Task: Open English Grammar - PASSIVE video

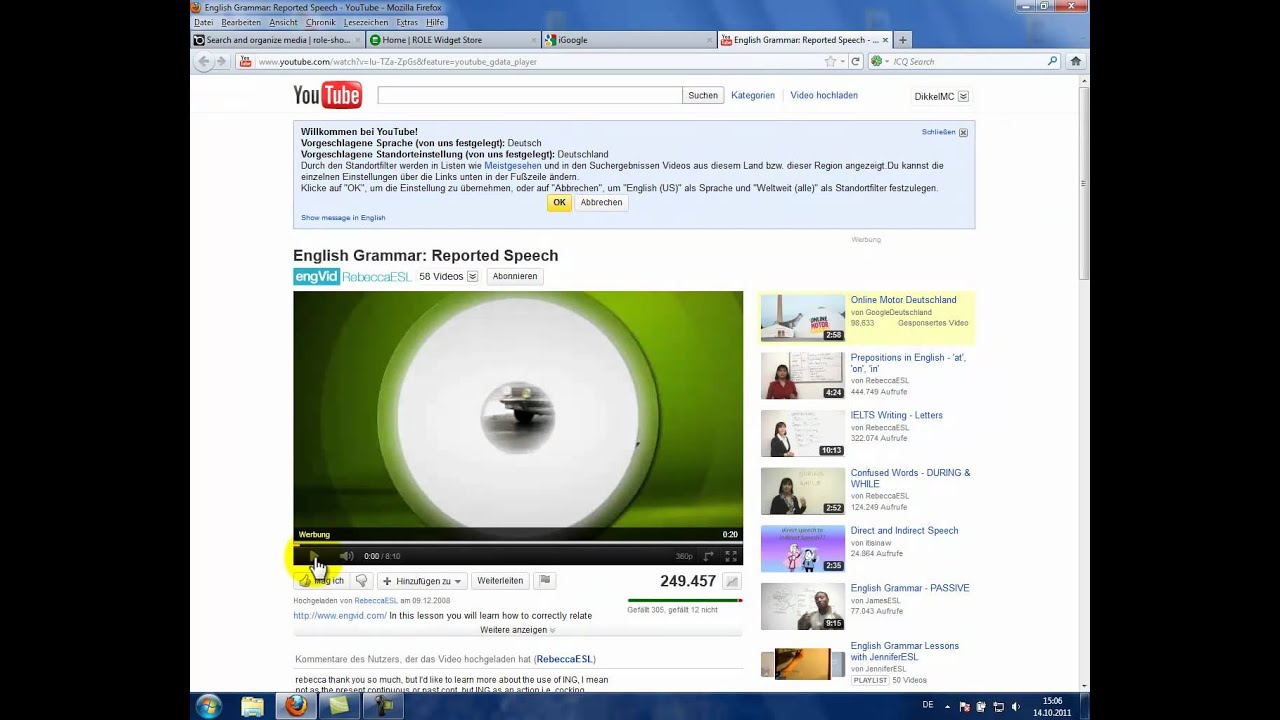Action: [910, 588]
